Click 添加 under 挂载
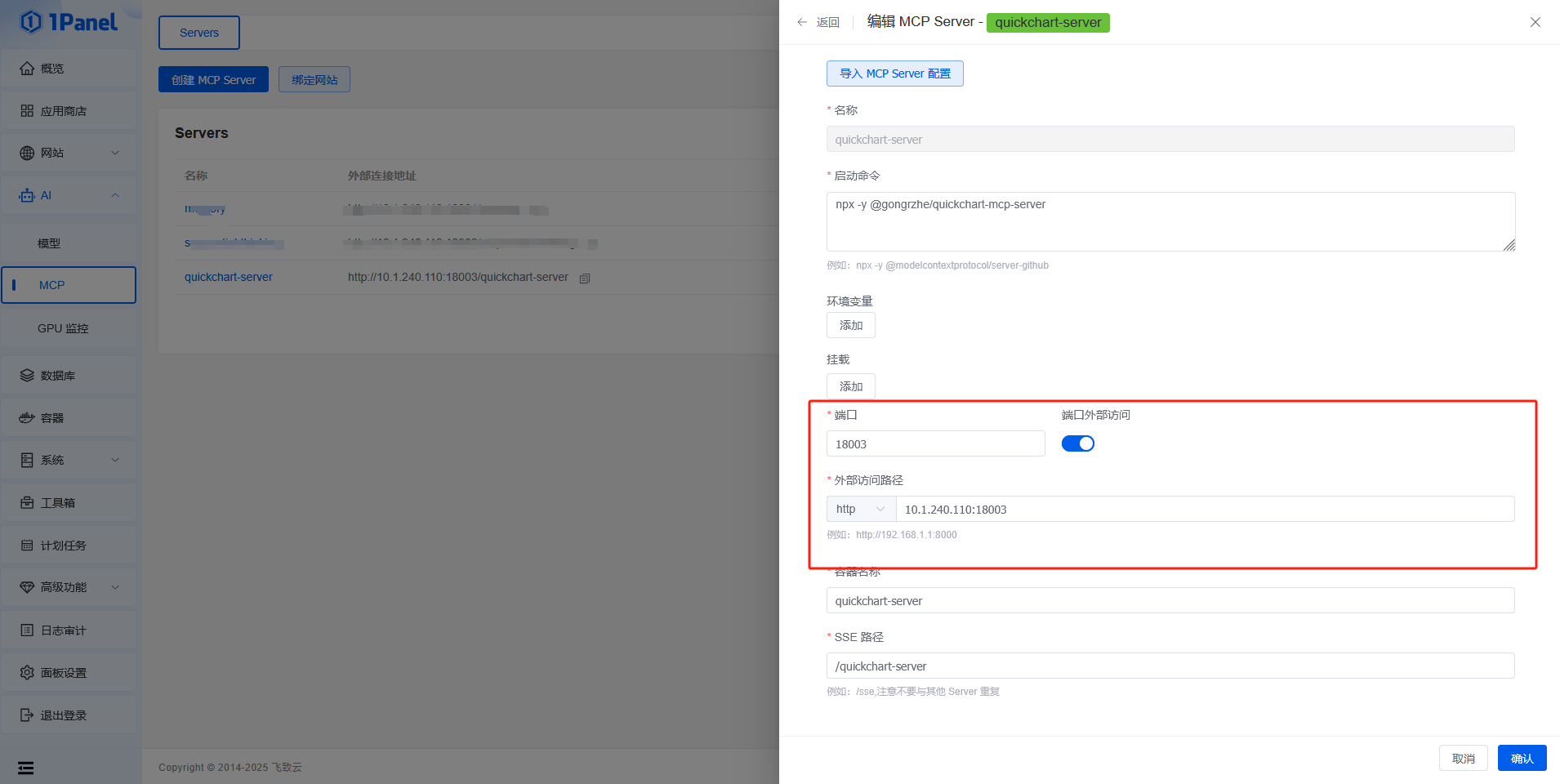This screenshot has width=1560, height=784. [851, 386]
